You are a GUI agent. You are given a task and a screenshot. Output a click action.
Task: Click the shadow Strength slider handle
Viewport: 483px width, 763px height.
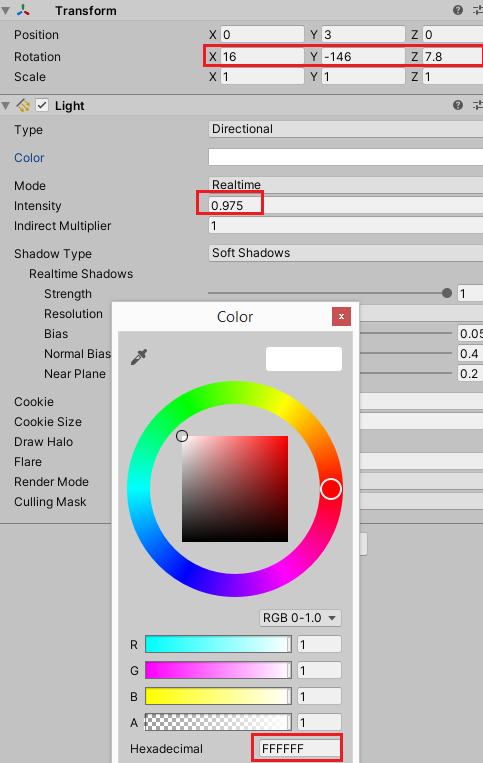[x=447, y=293]
